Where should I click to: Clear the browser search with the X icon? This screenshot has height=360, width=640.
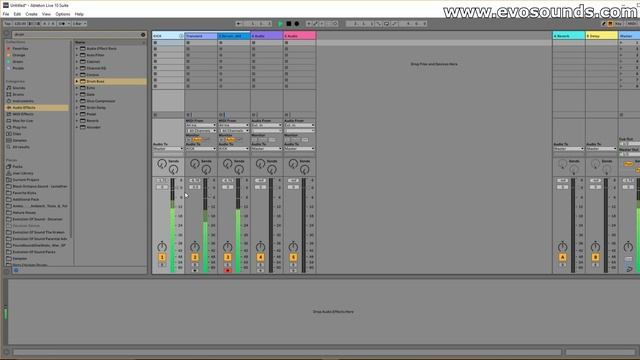click(x=143, y=35)
